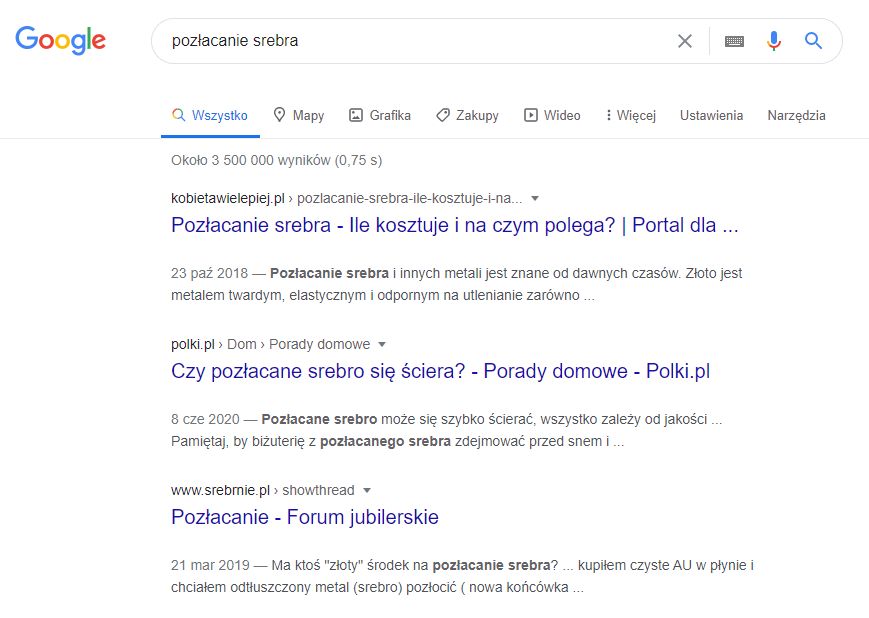Screen dimensions: 869x618
Task: Switch to the Mapy tab
Action: (x=298, y=115)
